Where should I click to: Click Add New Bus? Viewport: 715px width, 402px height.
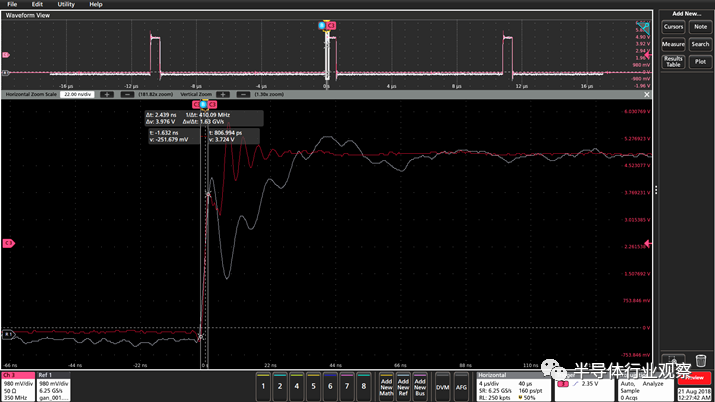click(420, 387)
